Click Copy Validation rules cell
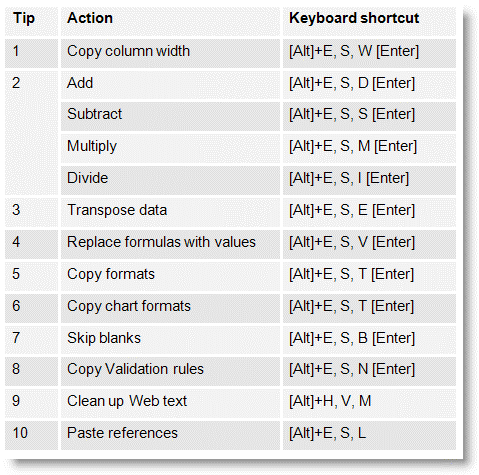Image resolution: width=479 pixels, height=475 pixels. click(170, 371)
